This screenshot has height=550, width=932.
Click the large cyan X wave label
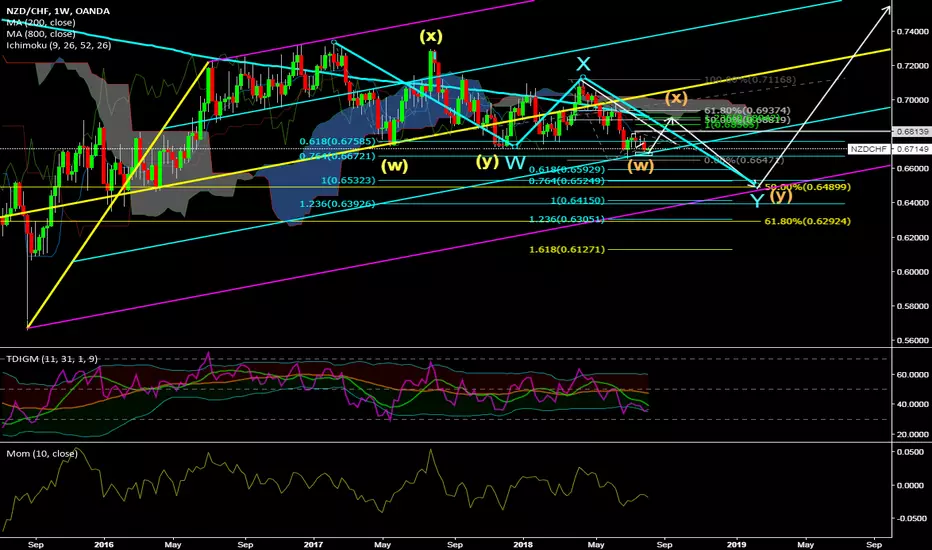pos(584,64)
